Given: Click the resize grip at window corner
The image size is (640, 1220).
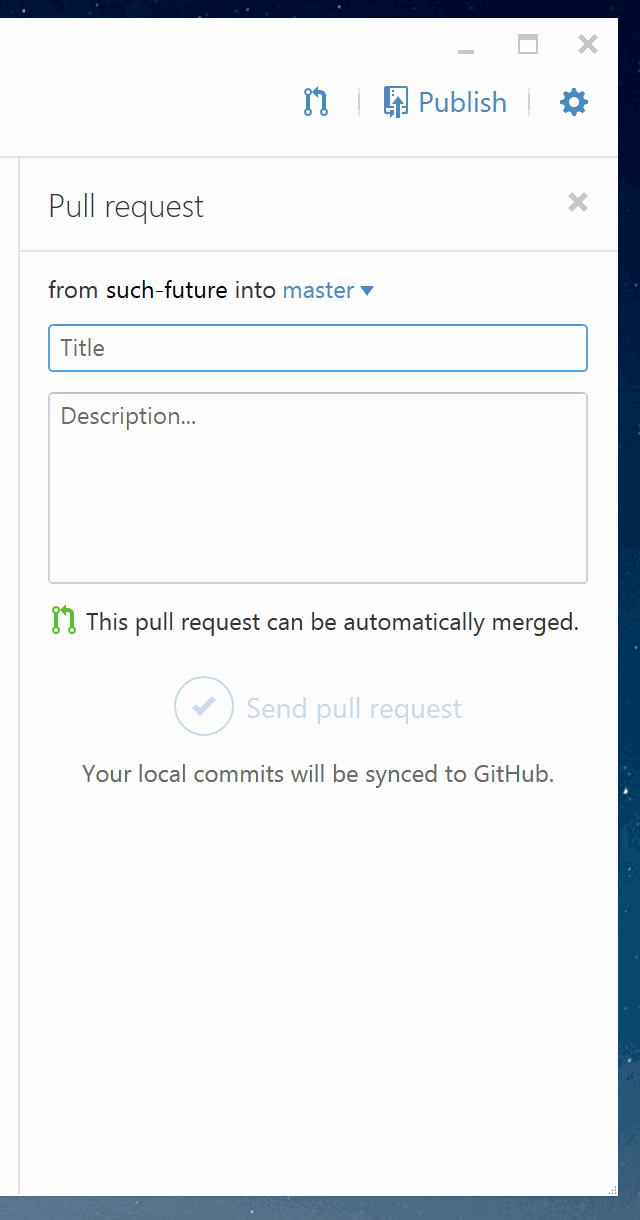Looking at the screenshot, I should pos(612,1189).
